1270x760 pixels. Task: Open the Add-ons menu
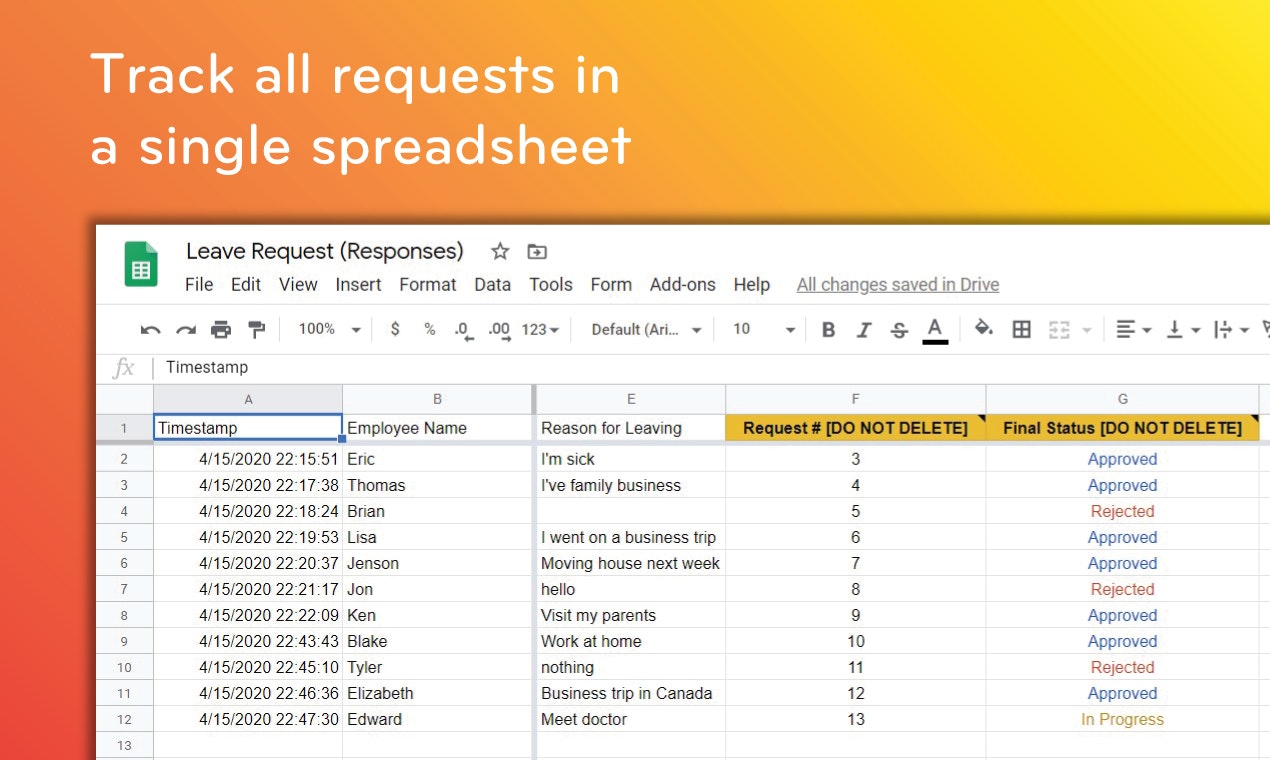click(683, 285)
